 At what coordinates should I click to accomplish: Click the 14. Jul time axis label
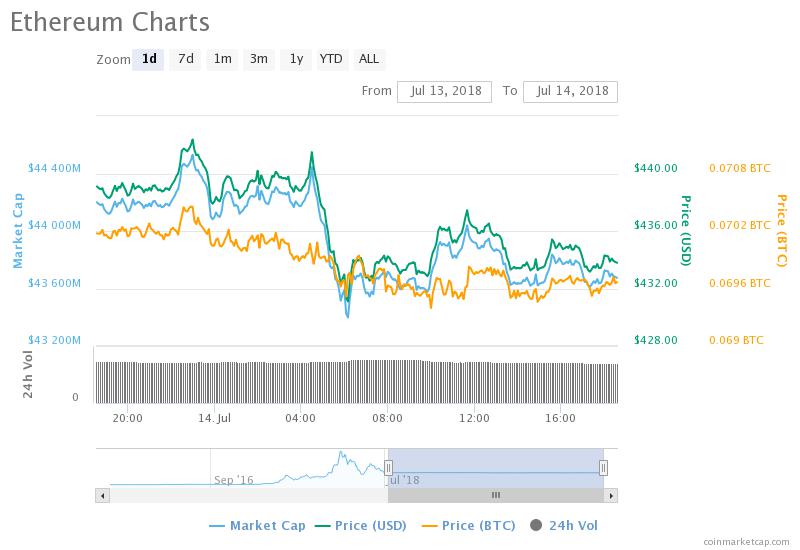click(x=214, y=418)
